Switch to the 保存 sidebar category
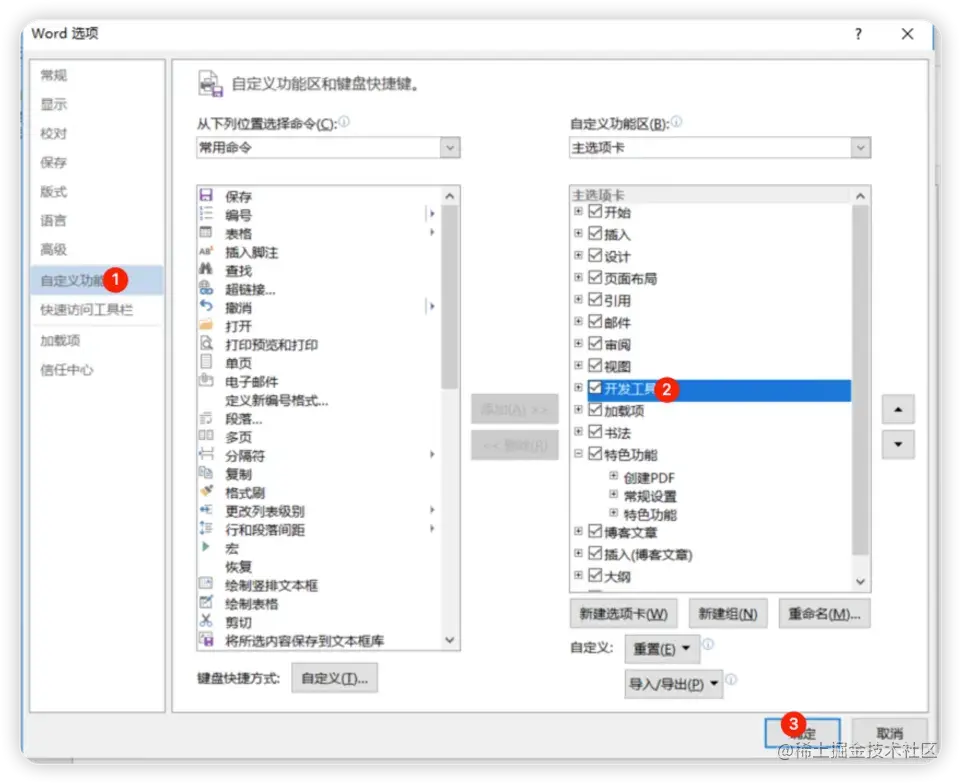 tap(54, 162)
